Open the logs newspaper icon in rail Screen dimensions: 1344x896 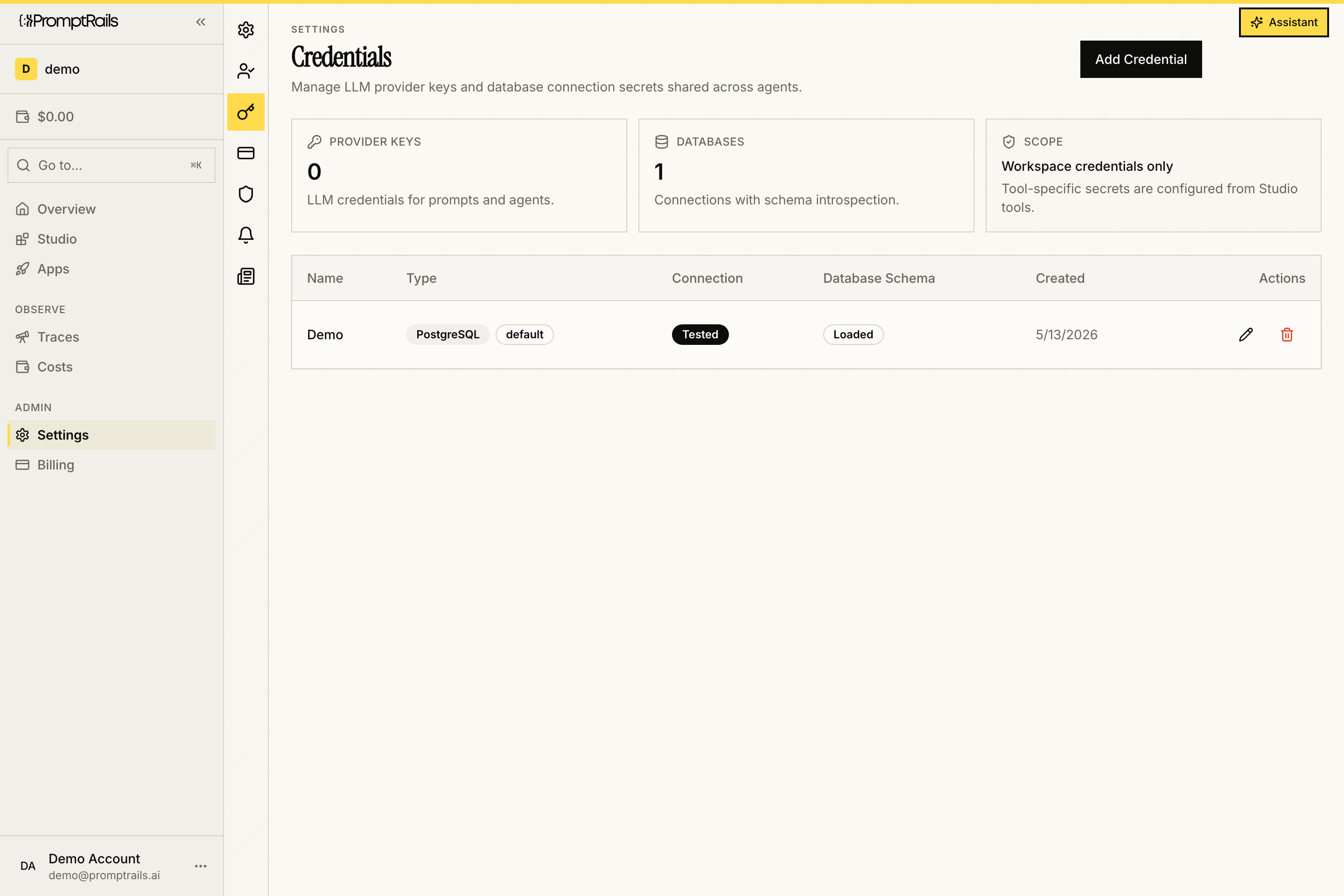[246, 277]
